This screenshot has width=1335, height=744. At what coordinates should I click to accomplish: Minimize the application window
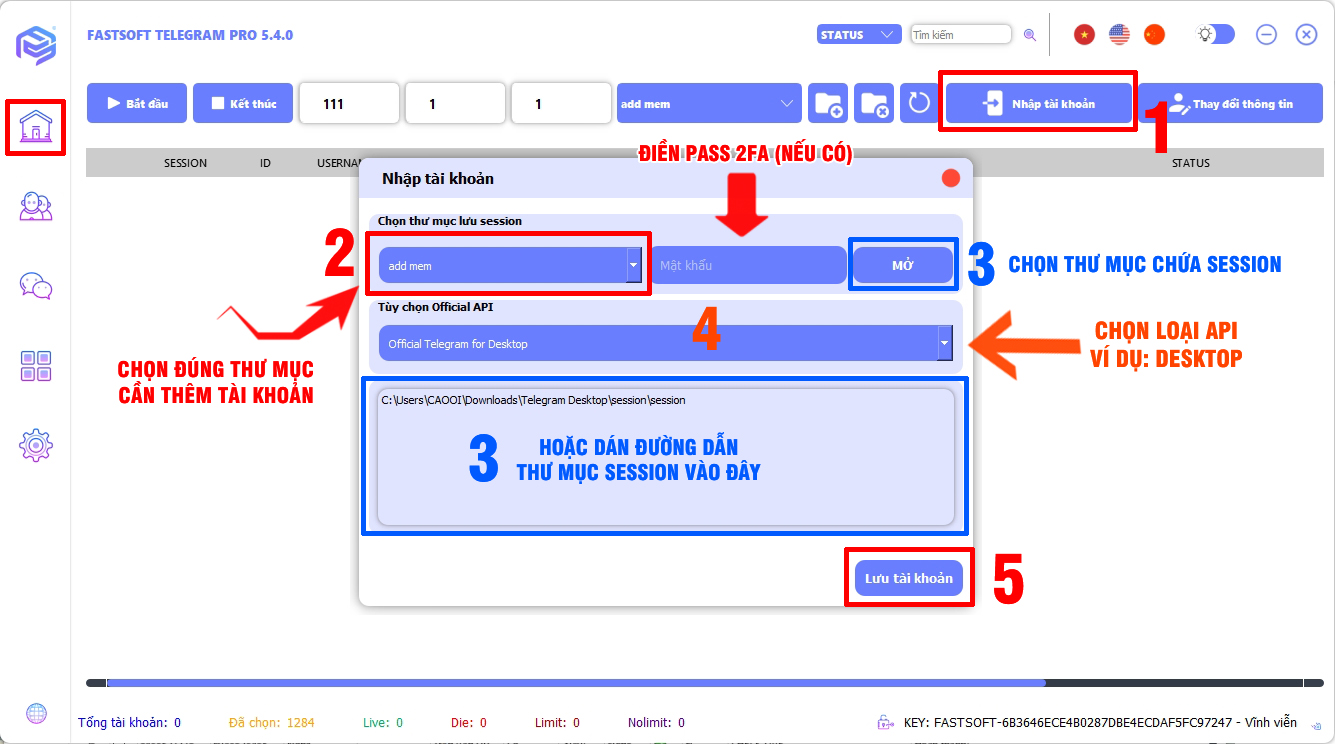1266,34
